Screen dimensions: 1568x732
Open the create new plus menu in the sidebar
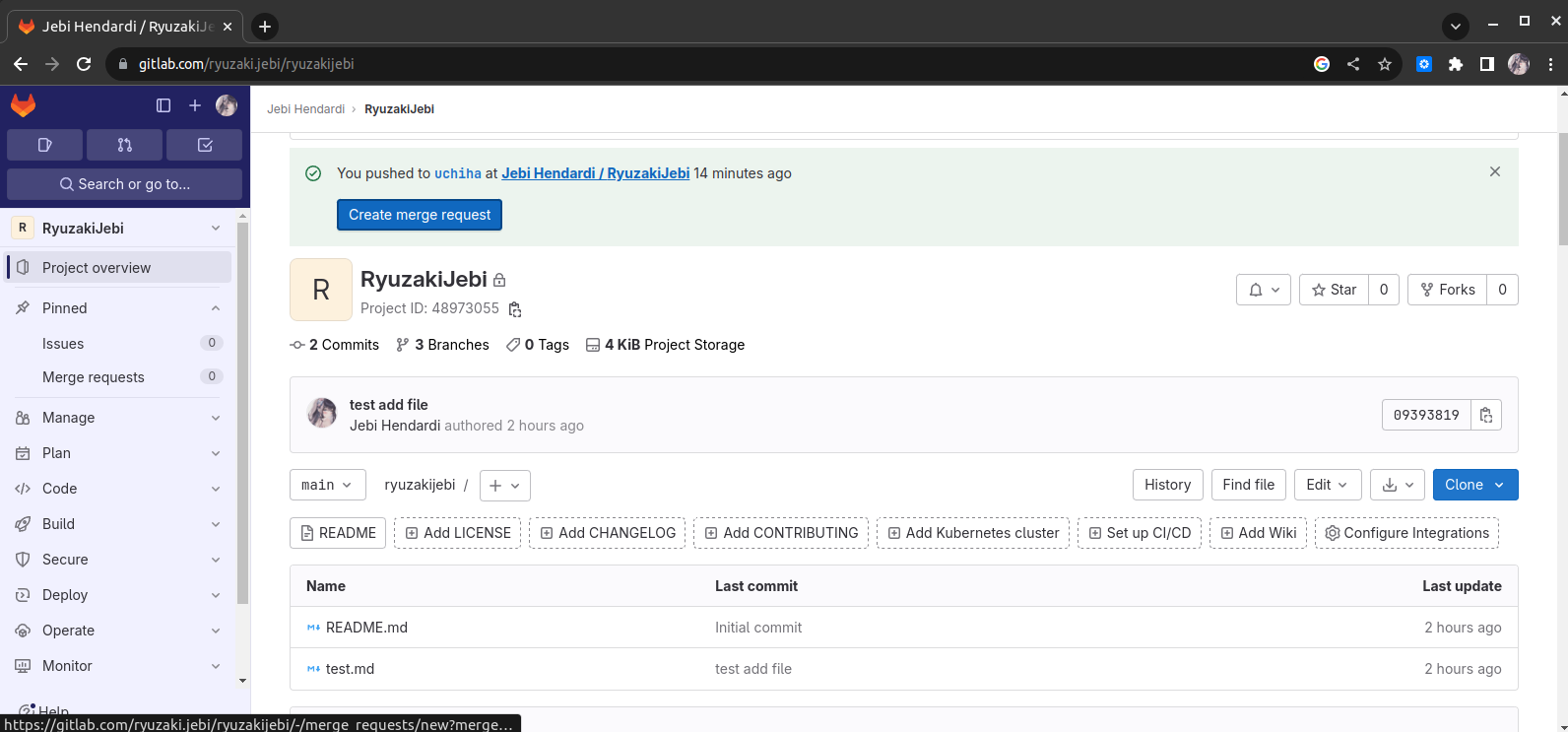[x=195, y=105]
